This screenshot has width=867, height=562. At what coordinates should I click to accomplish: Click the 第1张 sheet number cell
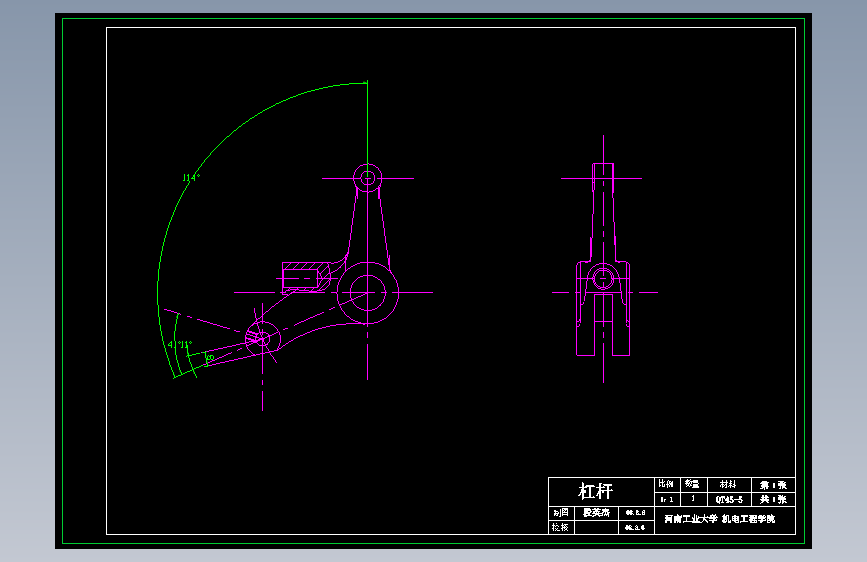coord(773,485)
